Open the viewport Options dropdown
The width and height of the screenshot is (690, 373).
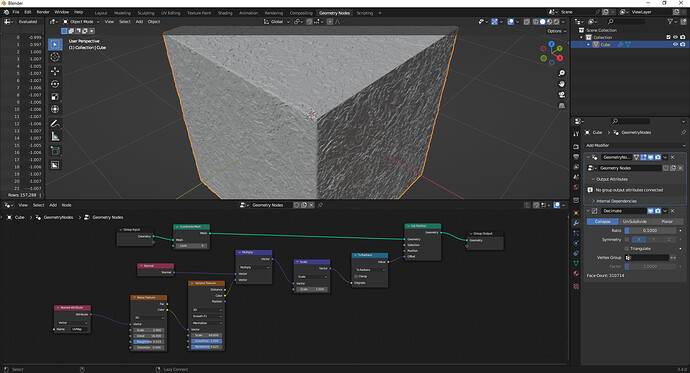[x=557, y=31]
